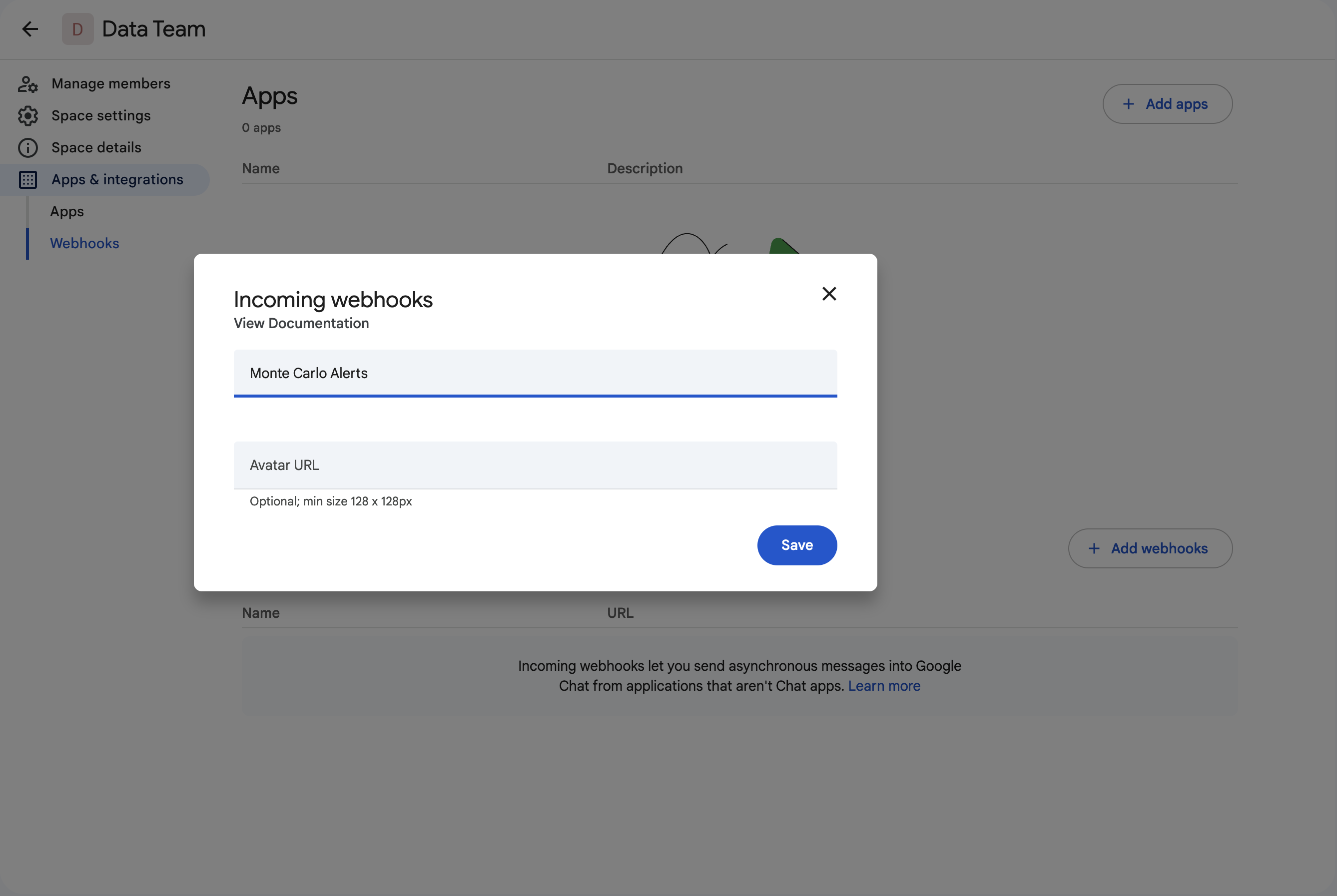Select the Webhooks sub-item
Image resolution: width=1337 pixels, height=896 pixels.
pyautogui.click(x=84, y=243)
